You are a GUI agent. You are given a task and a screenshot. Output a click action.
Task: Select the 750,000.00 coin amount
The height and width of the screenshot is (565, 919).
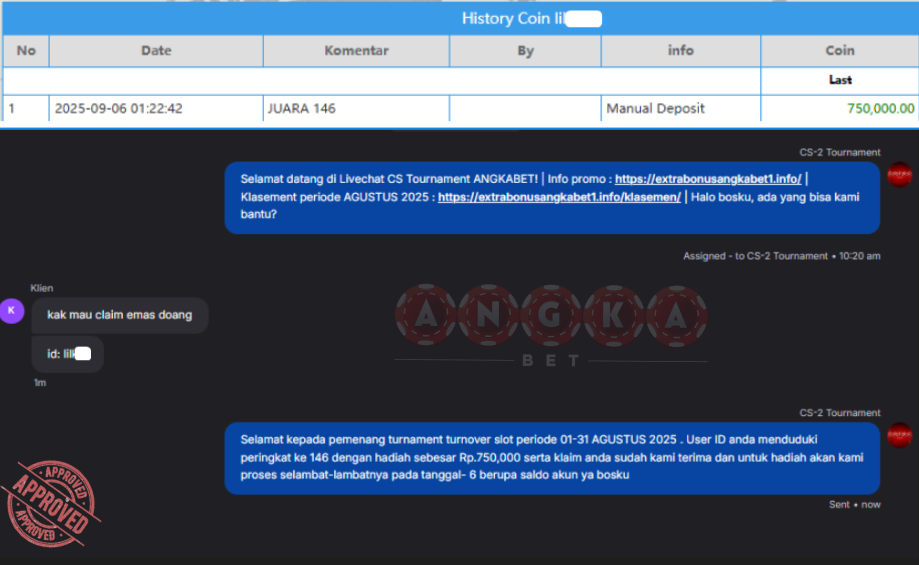click(x=880, y=108)
